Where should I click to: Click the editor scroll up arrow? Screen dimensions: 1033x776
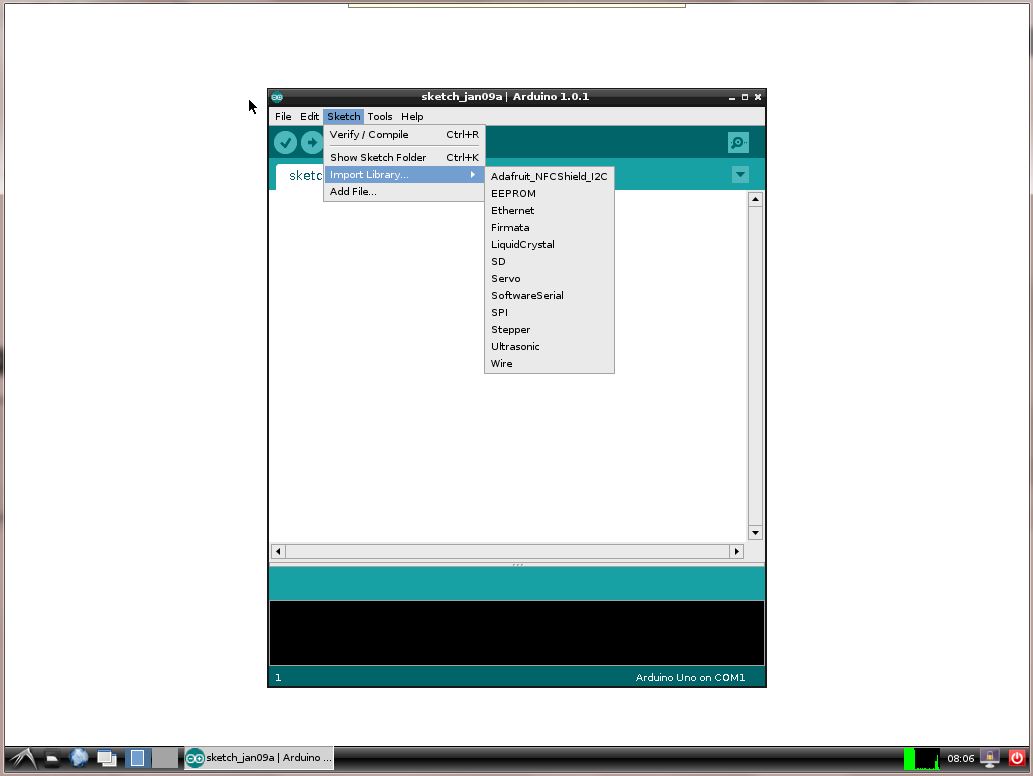[755, 199]
